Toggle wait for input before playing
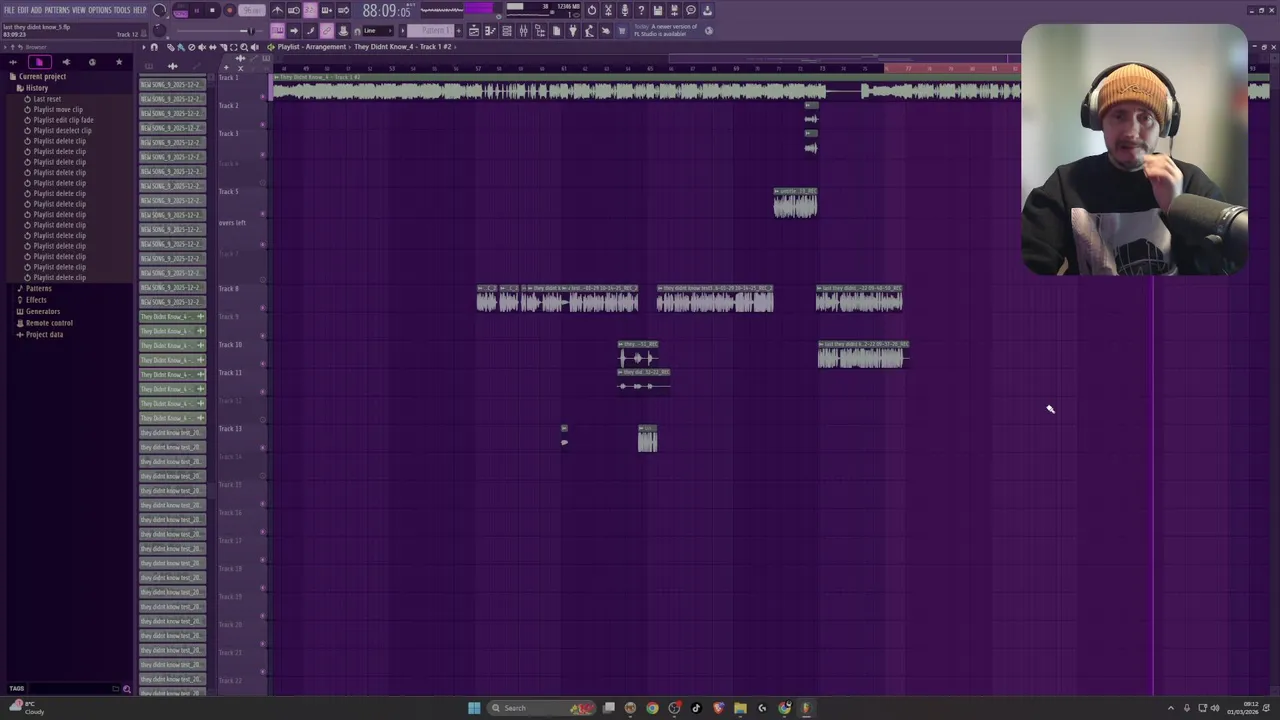Viewport: 1280px width, 720px height. (x=294, y=10)
